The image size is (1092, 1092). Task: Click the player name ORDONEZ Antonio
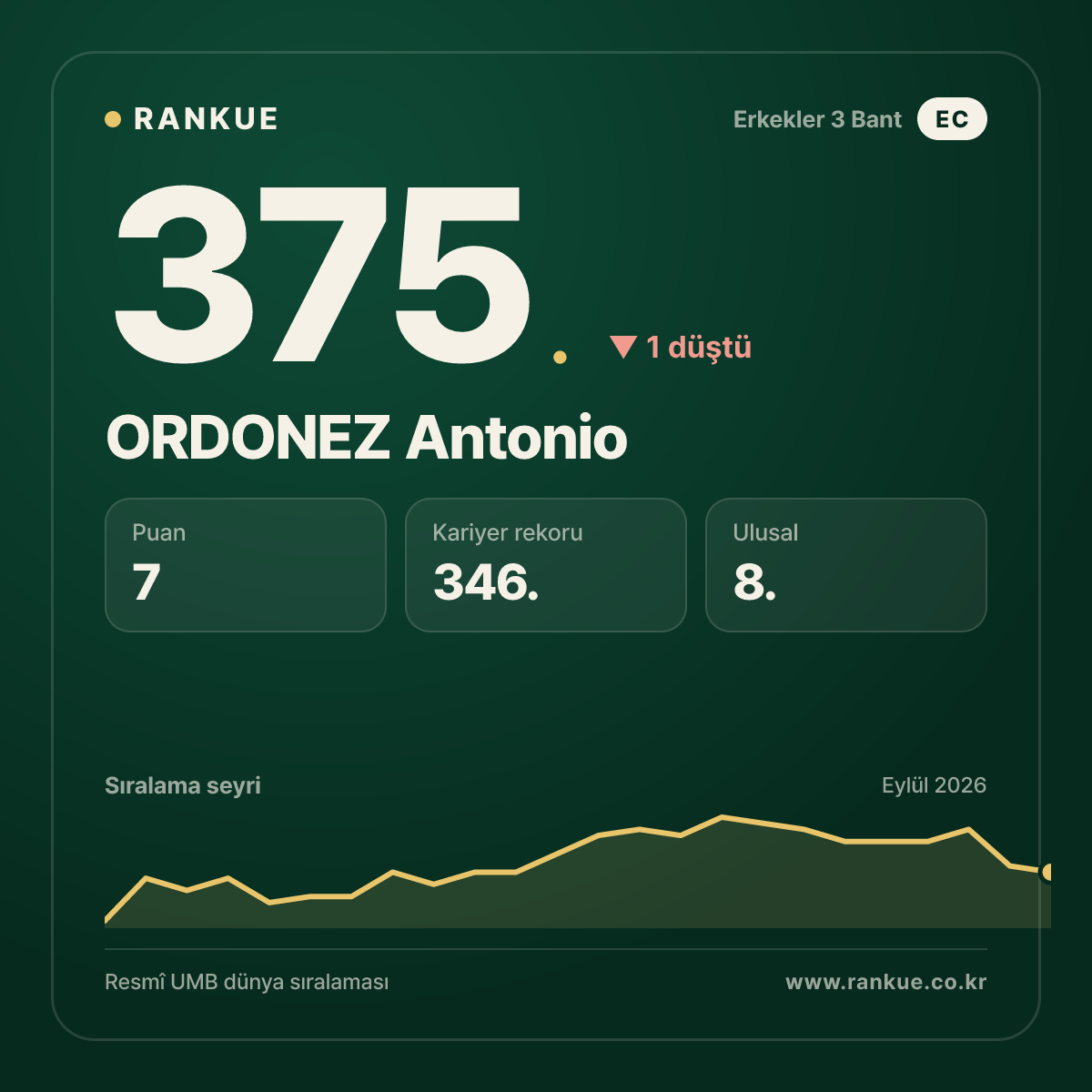367,438
